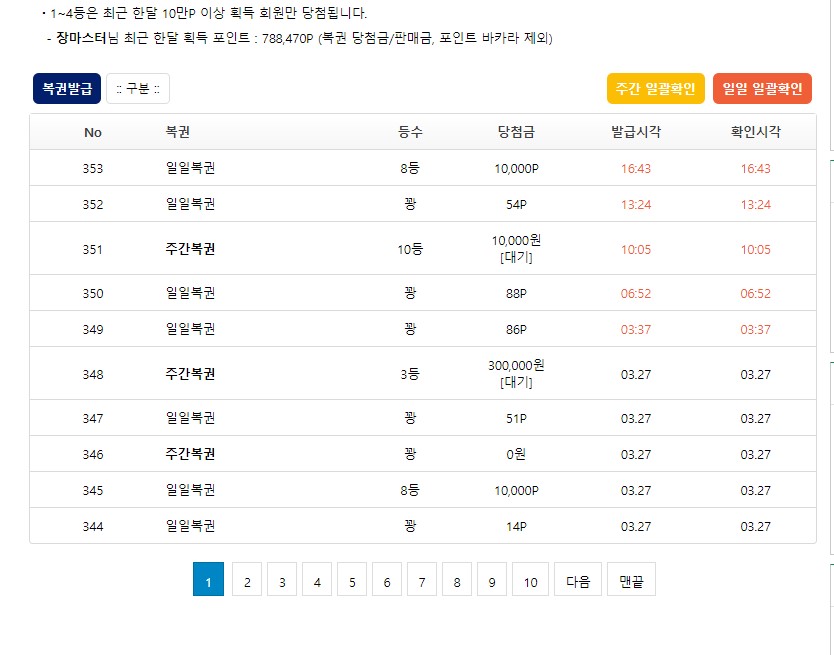Click 꽝 rank in row 346
Screen dimensions: 834x655
(x=410, y=454)
